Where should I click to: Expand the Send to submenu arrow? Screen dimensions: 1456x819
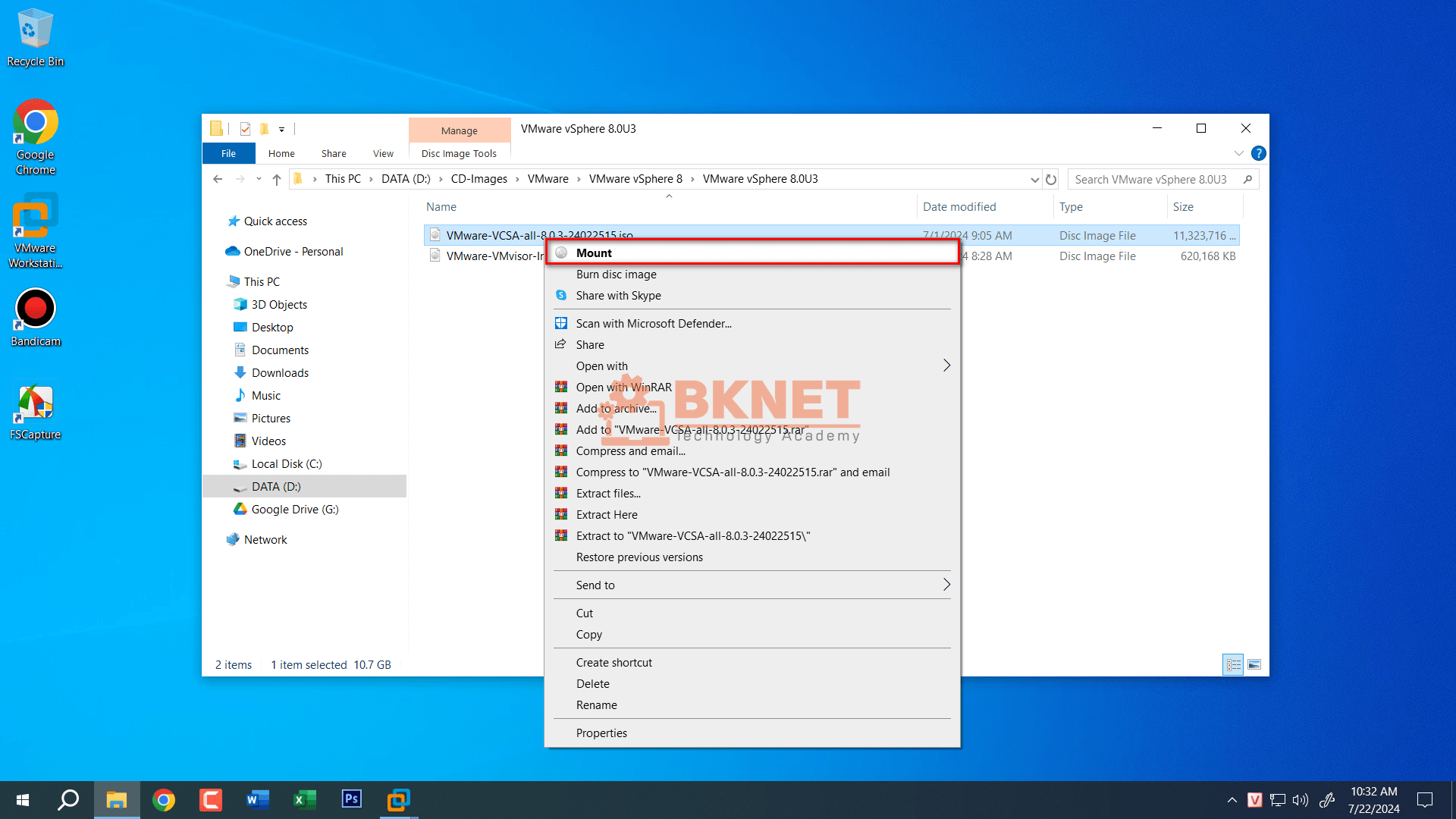tap(946, 585)
